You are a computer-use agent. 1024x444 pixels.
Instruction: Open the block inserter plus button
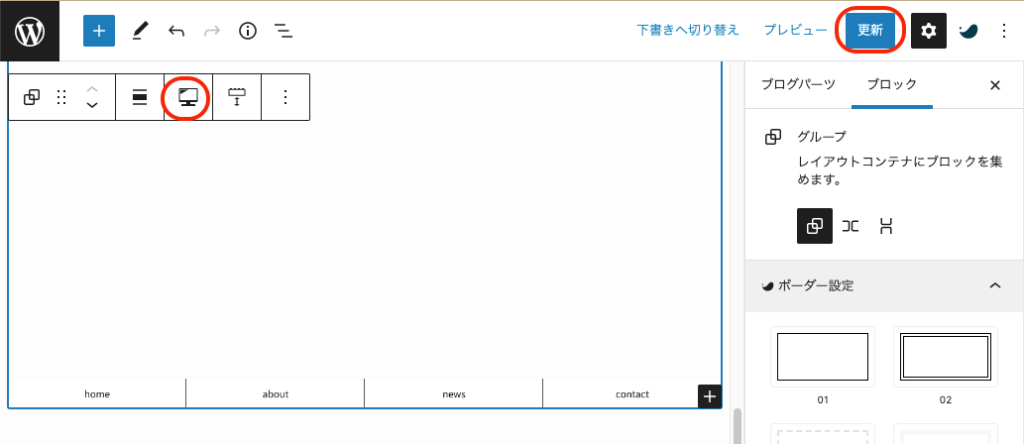click(99, 31)
